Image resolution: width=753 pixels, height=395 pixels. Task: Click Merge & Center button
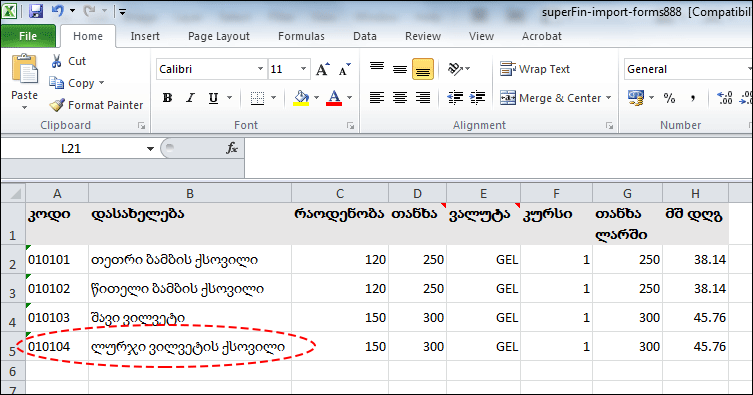point(550,98)
